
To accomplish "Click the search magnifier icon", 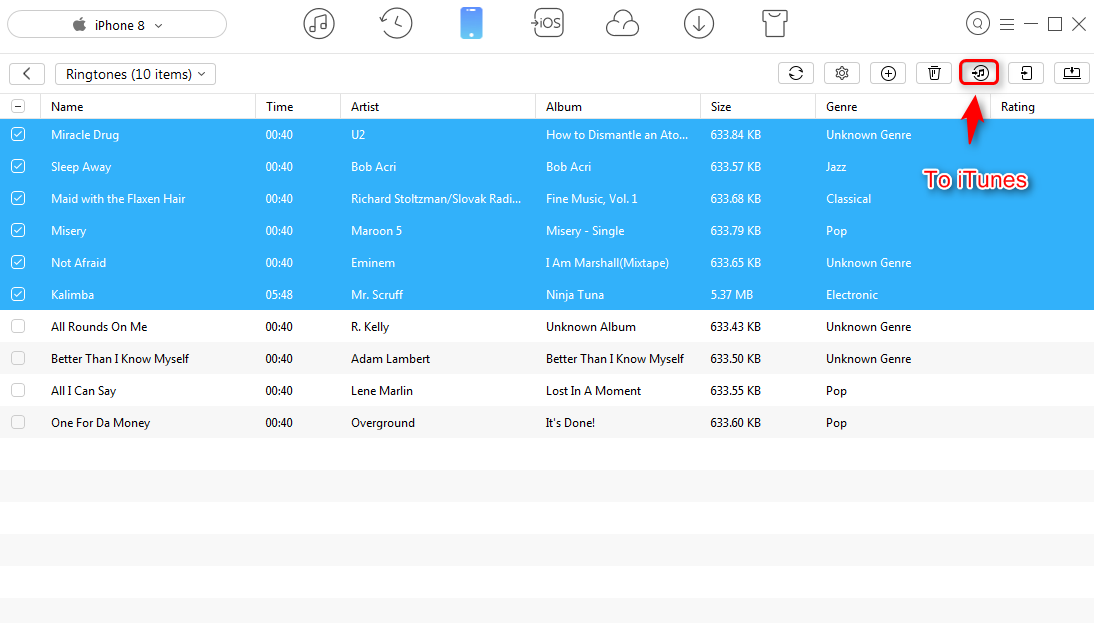I will (x=977, y=24).
